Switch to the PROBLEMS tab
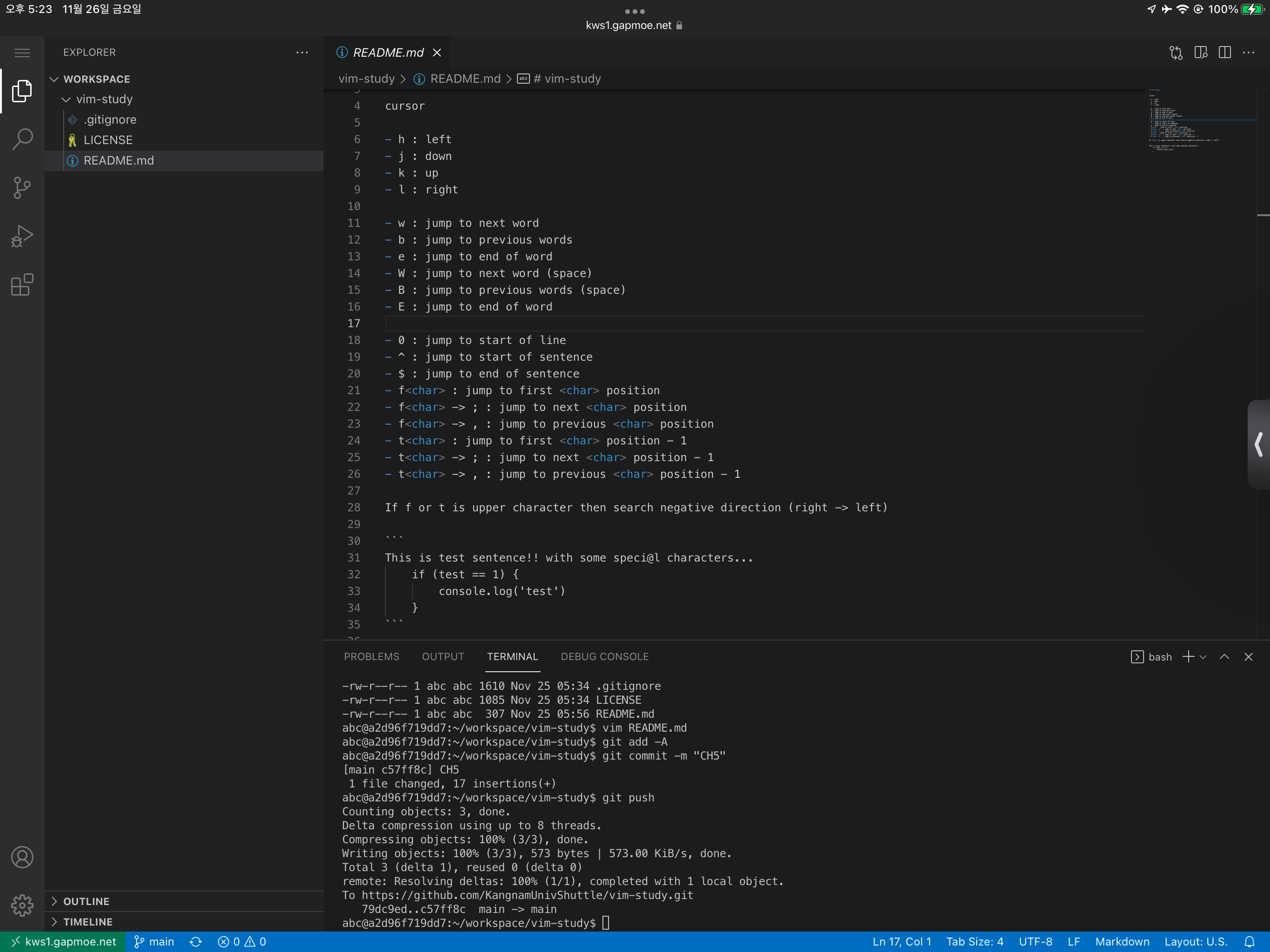This screenshot has height=952, width=1270. (371, 656)
